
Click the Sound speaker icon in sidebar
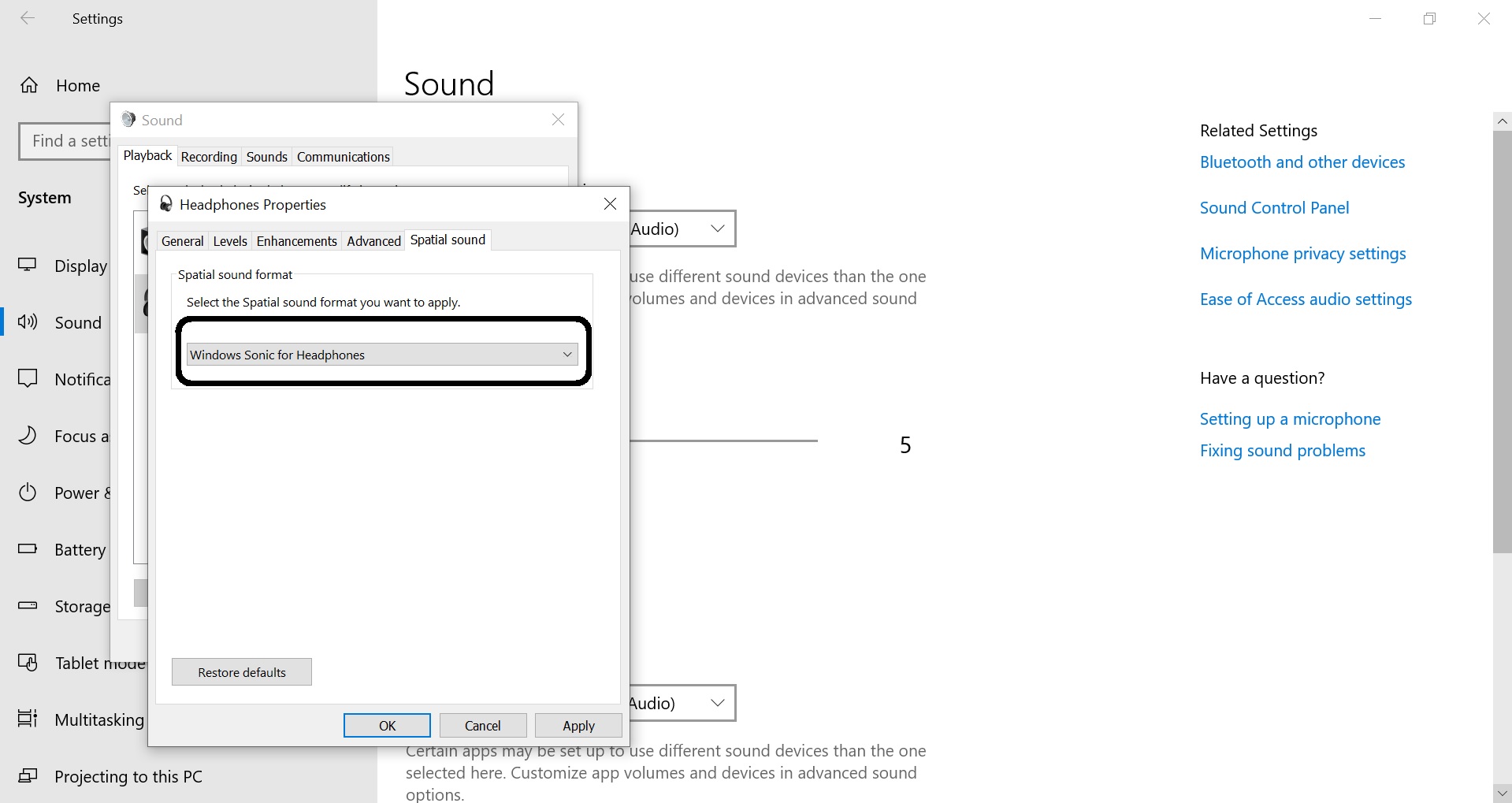coord(28,322)
